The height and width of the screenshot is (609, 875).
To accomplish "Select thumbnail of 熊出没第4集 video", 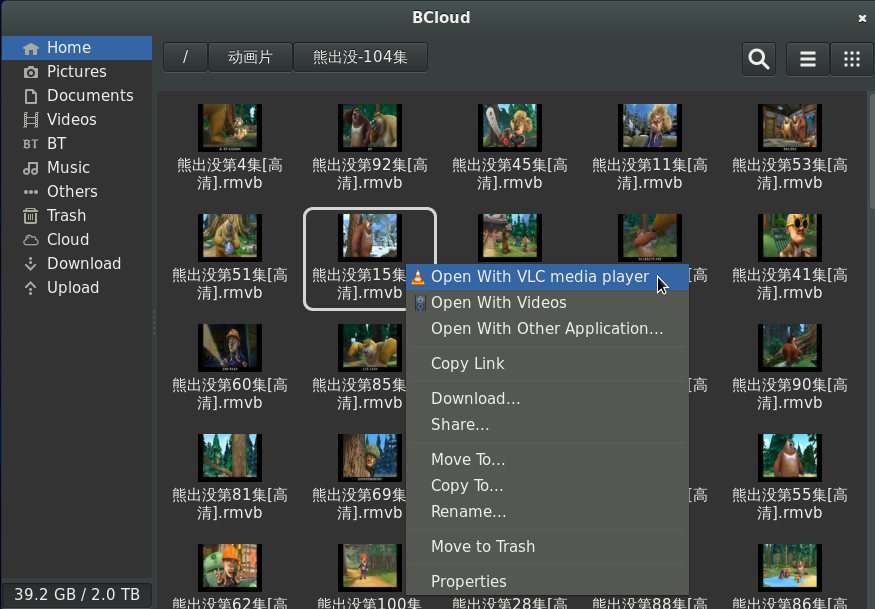I will pos(230,127).
